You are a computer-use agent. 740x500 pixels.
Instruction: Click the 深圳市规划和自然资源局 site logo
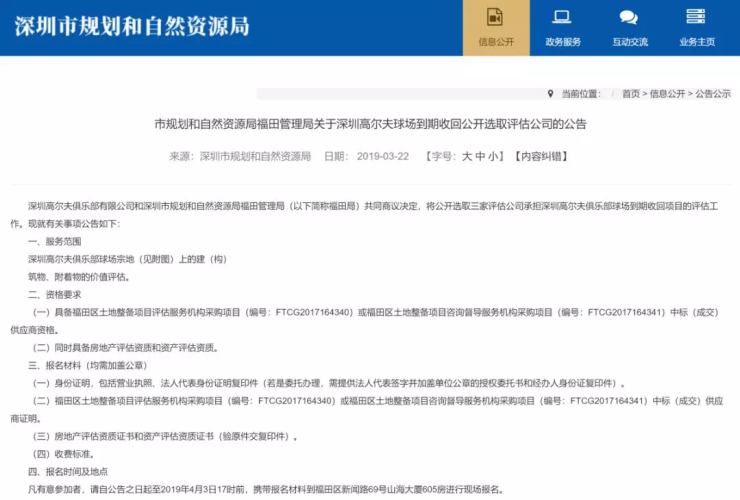[132, 25]
